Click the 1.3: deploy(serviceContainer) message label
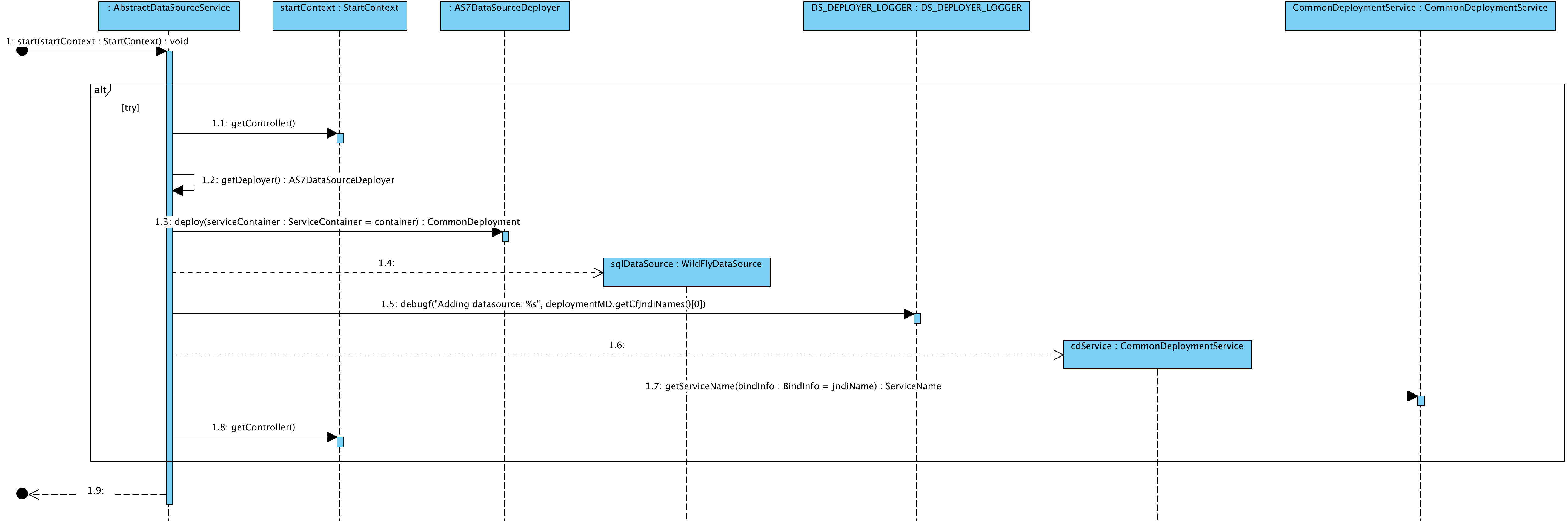Image resolution: width=1568 pixels, height=524 pixels. 337,222
